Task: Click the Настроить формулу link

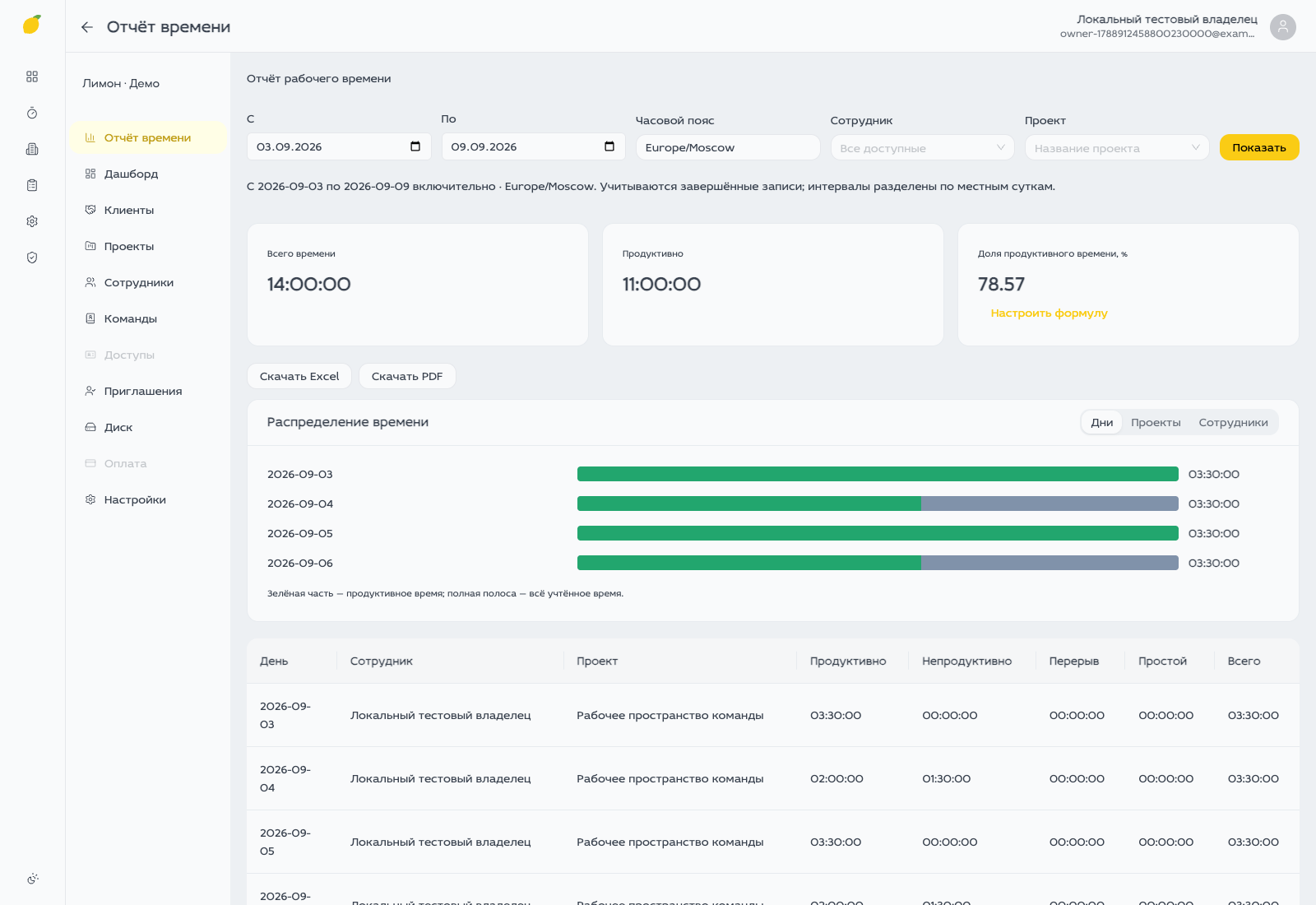Action: click(1049, 313)
